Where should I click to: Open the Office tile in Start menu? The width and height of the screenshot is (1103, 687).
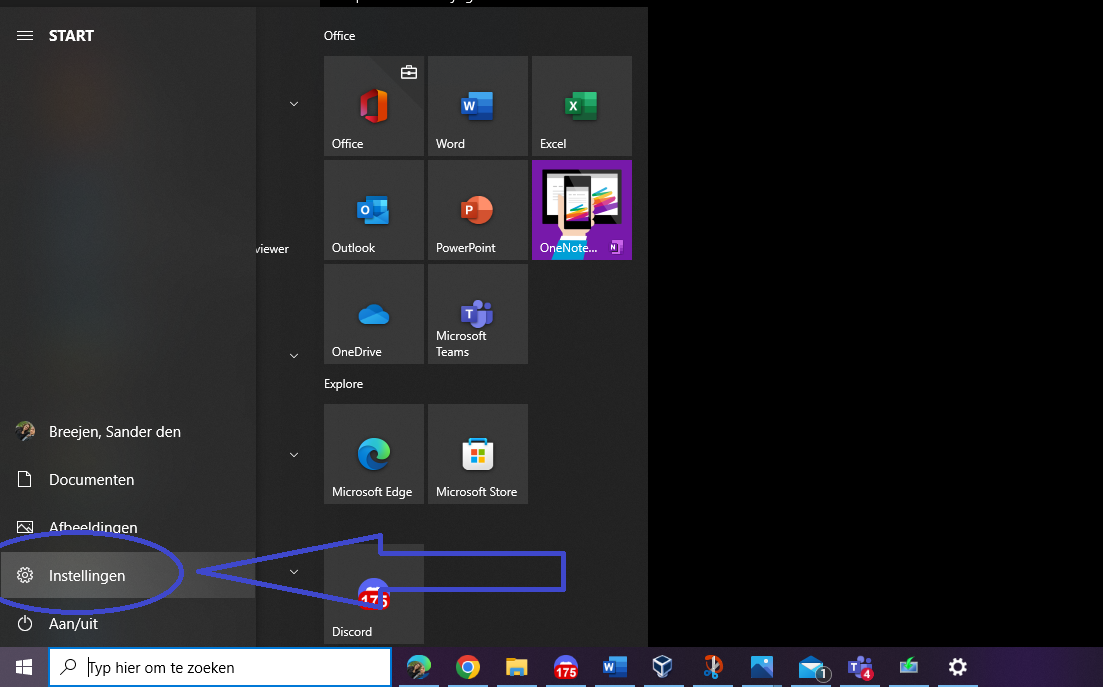tap(374, 106)
